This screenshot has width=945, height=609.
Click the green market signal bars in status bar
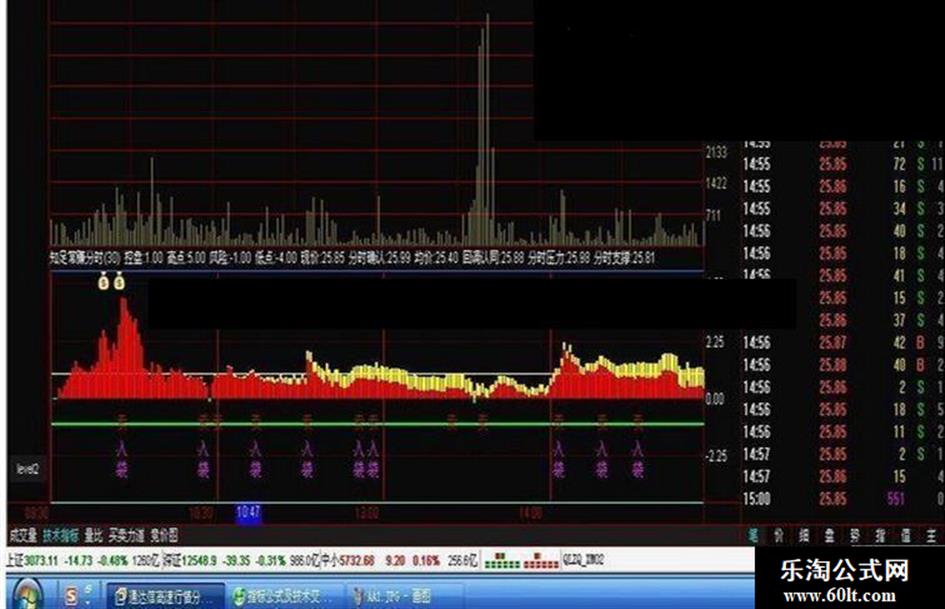[x=502, y=561]
